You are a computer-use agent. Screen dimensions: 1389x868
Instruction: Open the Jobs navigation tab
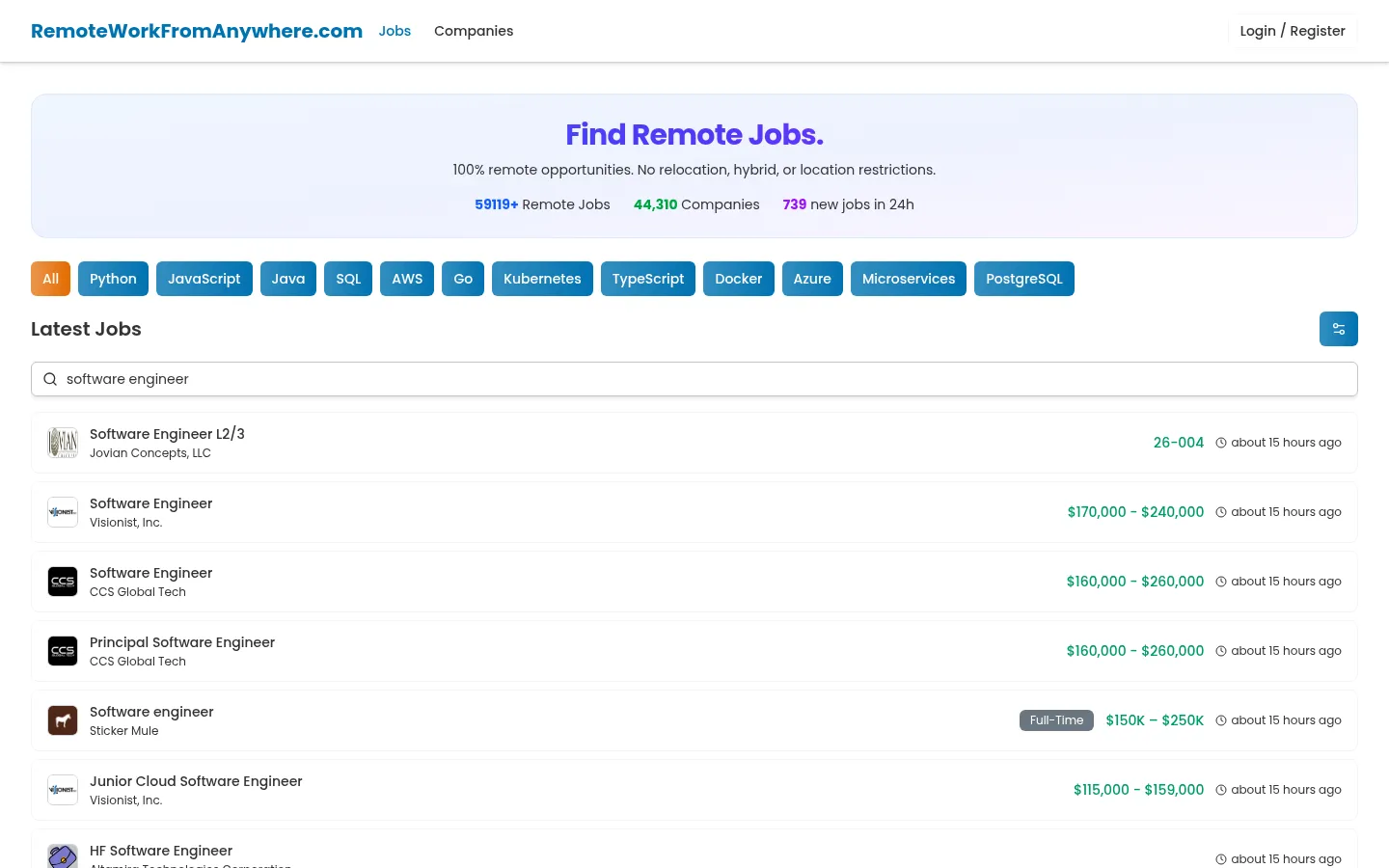point(395,31)
